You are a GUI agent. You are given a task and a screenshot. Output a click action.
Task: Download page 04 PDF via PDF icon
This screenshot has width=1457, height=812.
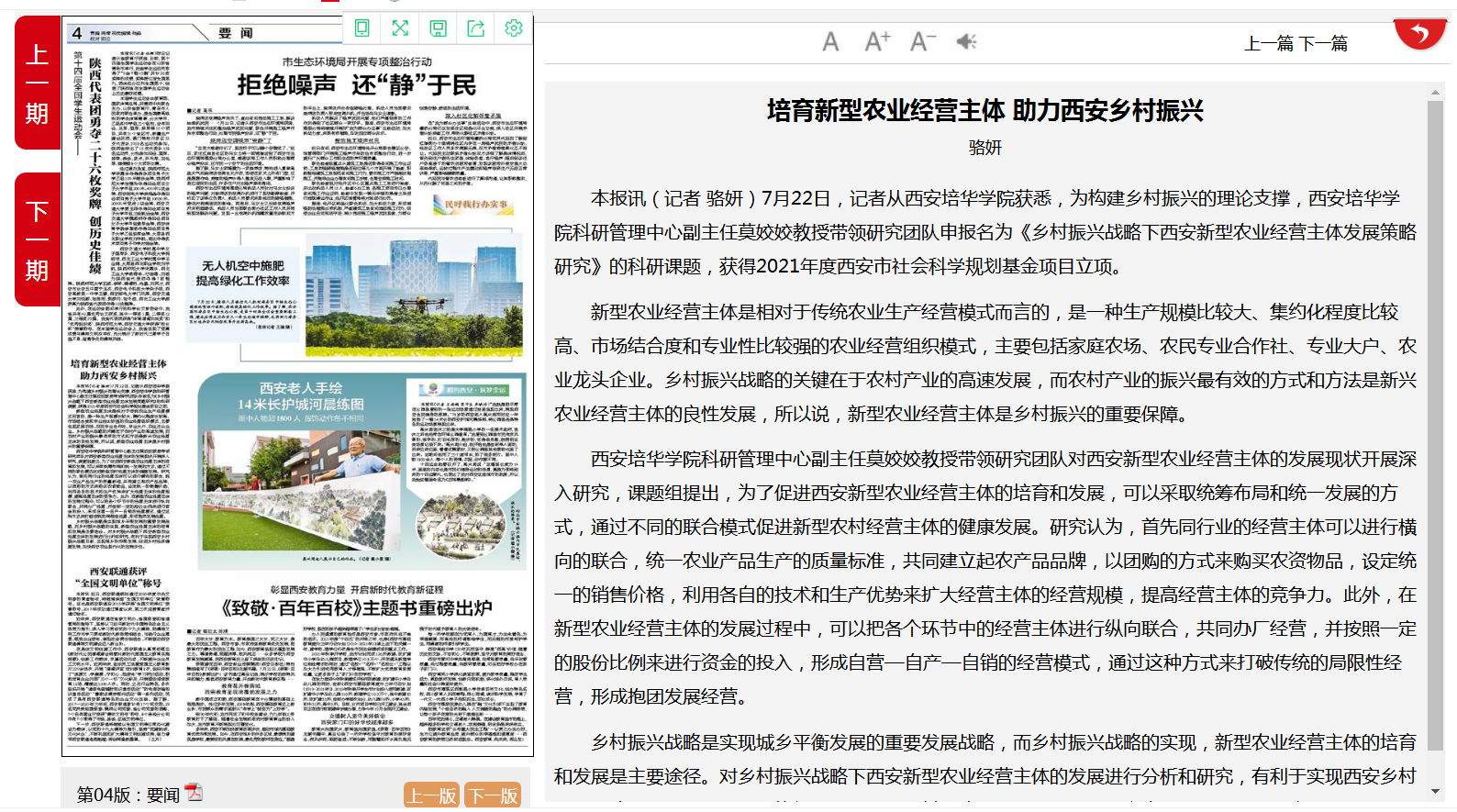(194, 793)
